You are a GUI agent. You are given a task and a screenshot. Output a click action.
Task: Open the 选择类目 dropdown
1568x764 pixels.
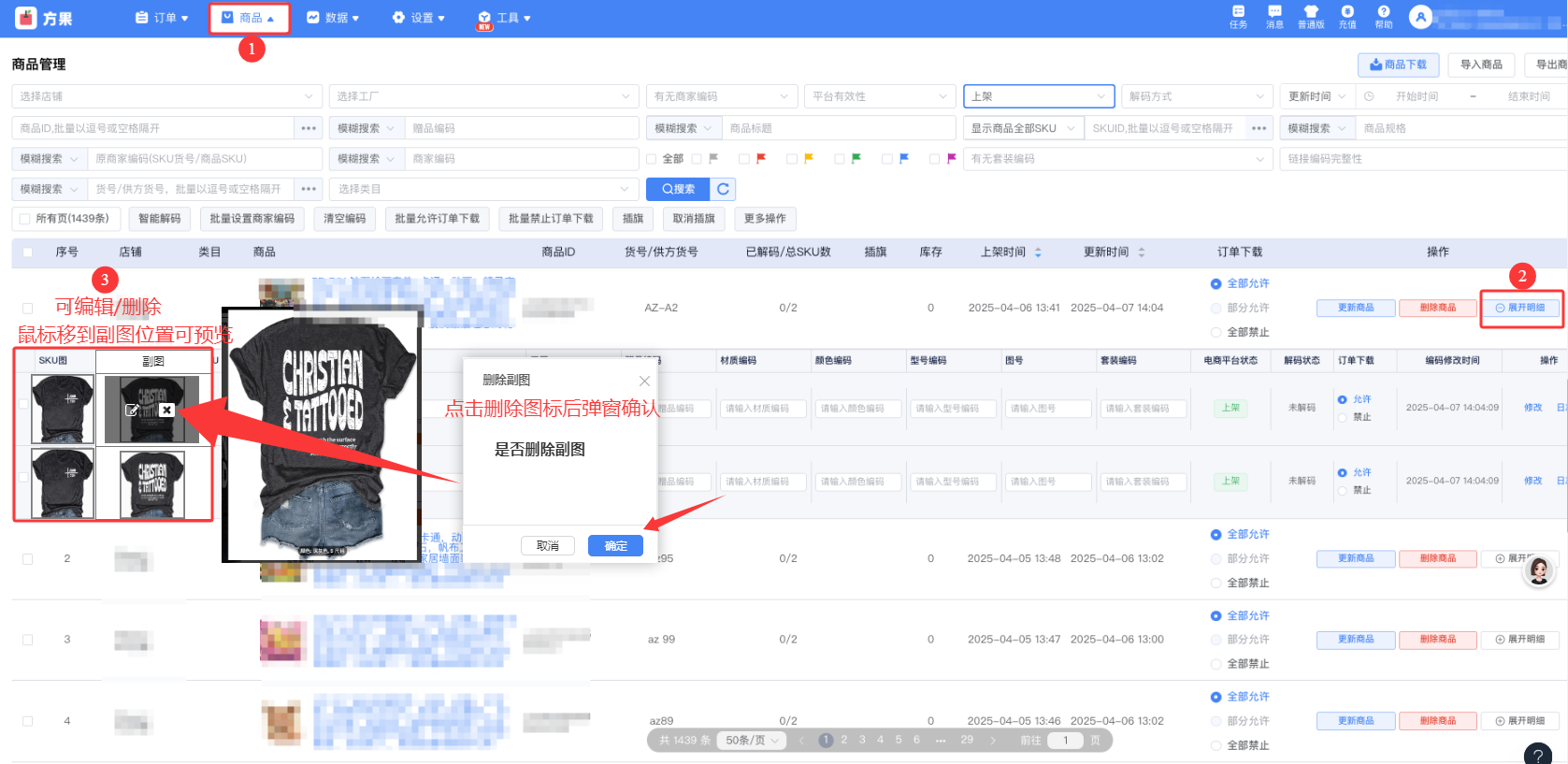pos(484,189)
